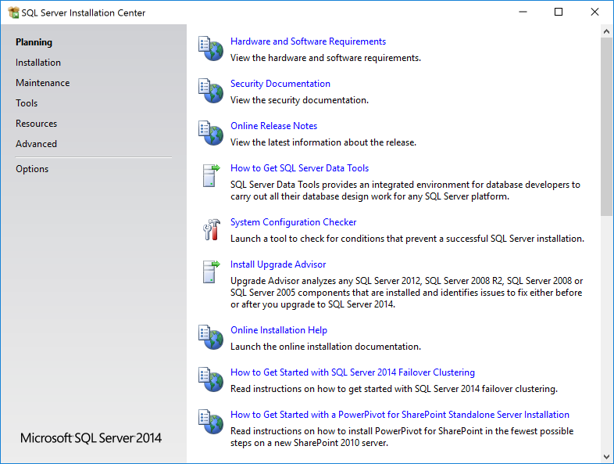Select the Planning category

pyautogui.click(x=34, y=42)
